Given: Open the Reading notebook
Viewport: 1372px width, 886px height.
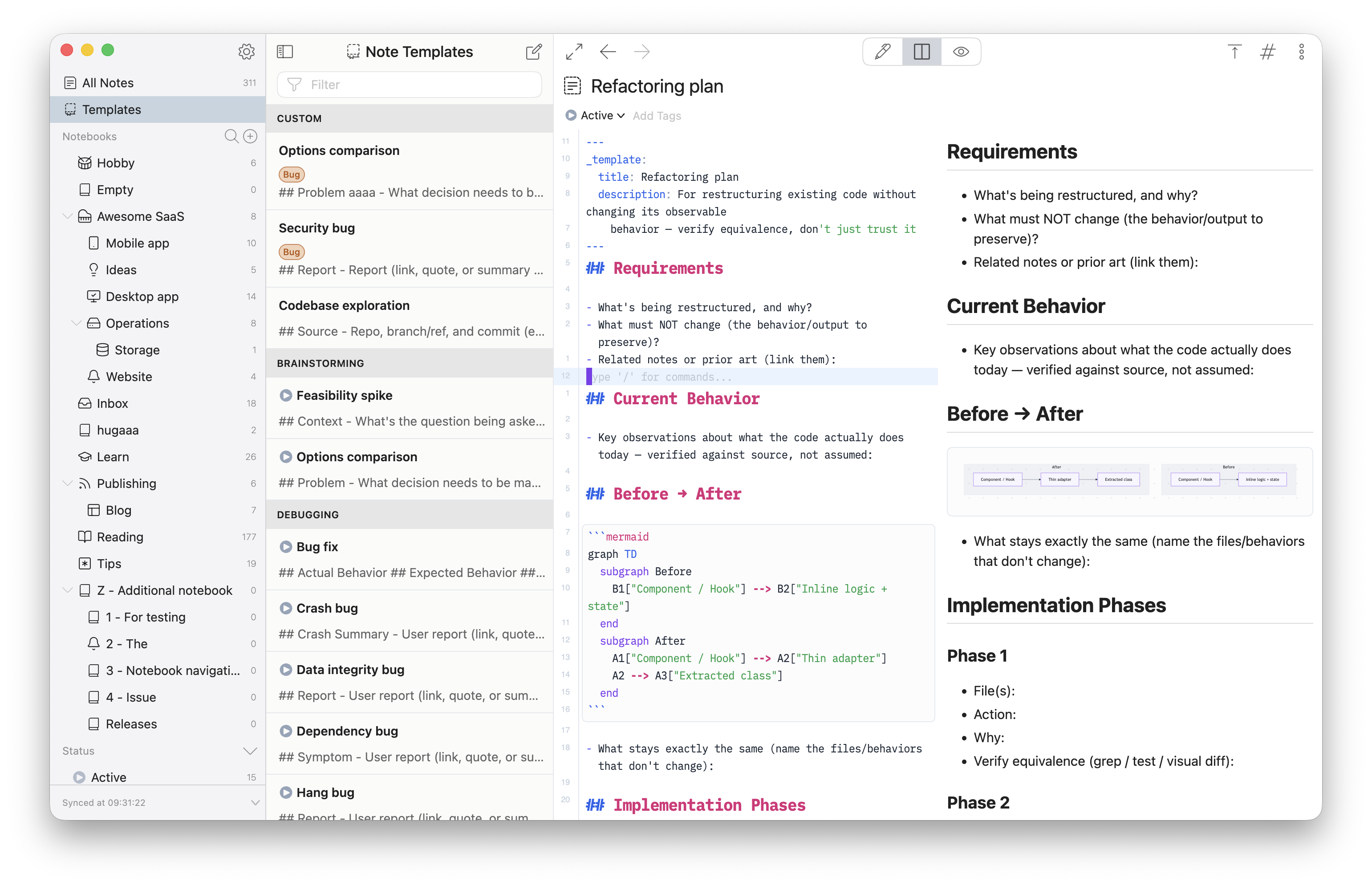Looking at the screenshot, I should click(158, 537).
